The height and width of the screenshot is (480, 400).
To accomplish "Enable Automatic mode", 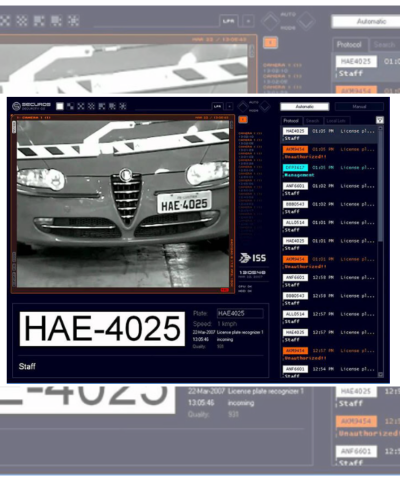I will click(305, 107).
